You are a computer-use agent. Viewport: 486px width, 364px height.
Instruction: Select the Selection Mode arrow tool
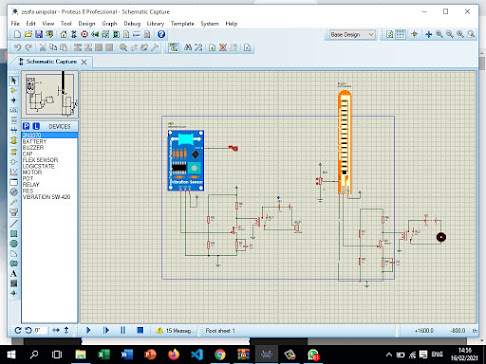pyautogui.click(x=14, y=81)
